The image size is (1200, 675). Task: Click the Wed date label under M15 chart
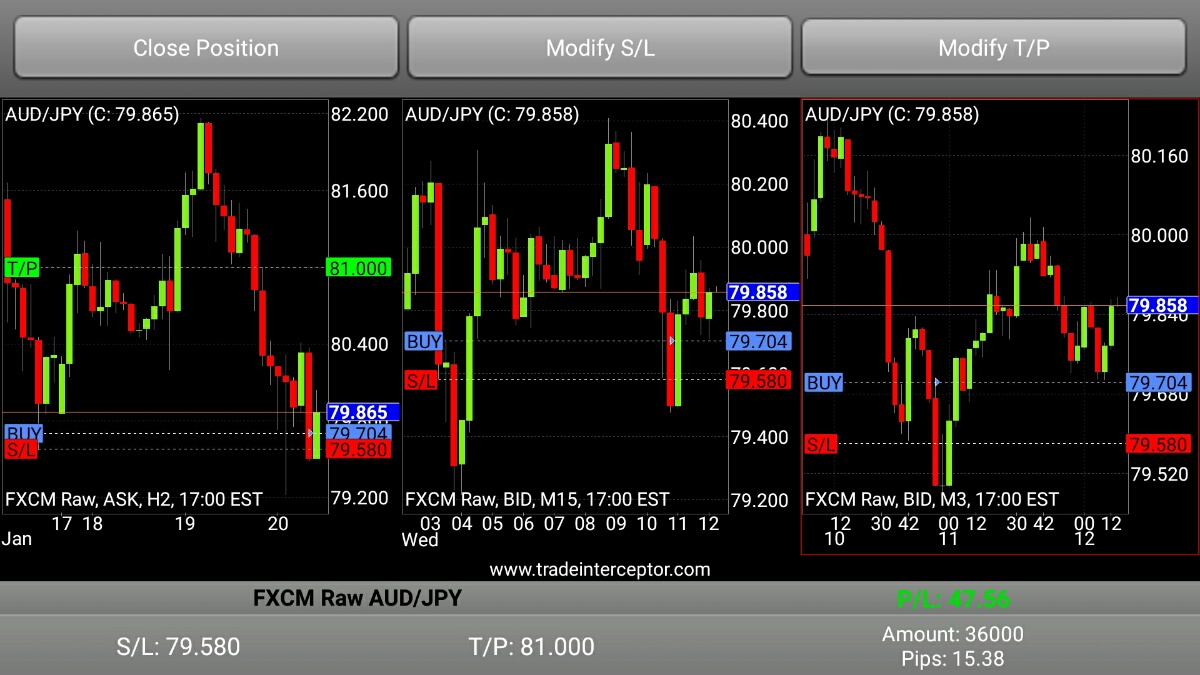tap(419, 540)
